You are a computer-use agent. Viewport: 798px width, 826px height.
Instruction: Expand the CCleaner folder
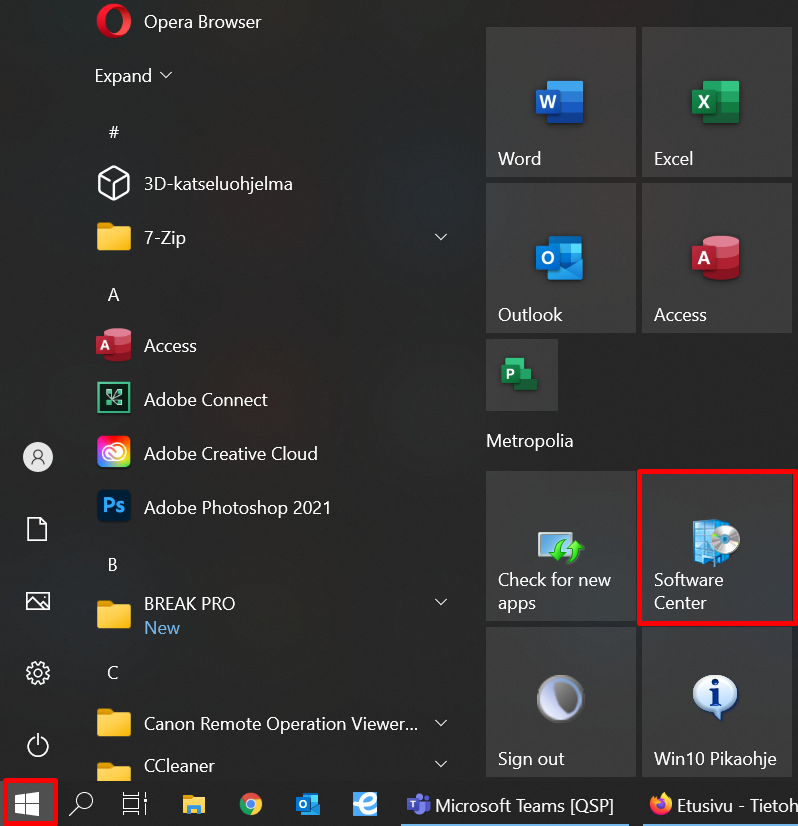coord(271,765)
